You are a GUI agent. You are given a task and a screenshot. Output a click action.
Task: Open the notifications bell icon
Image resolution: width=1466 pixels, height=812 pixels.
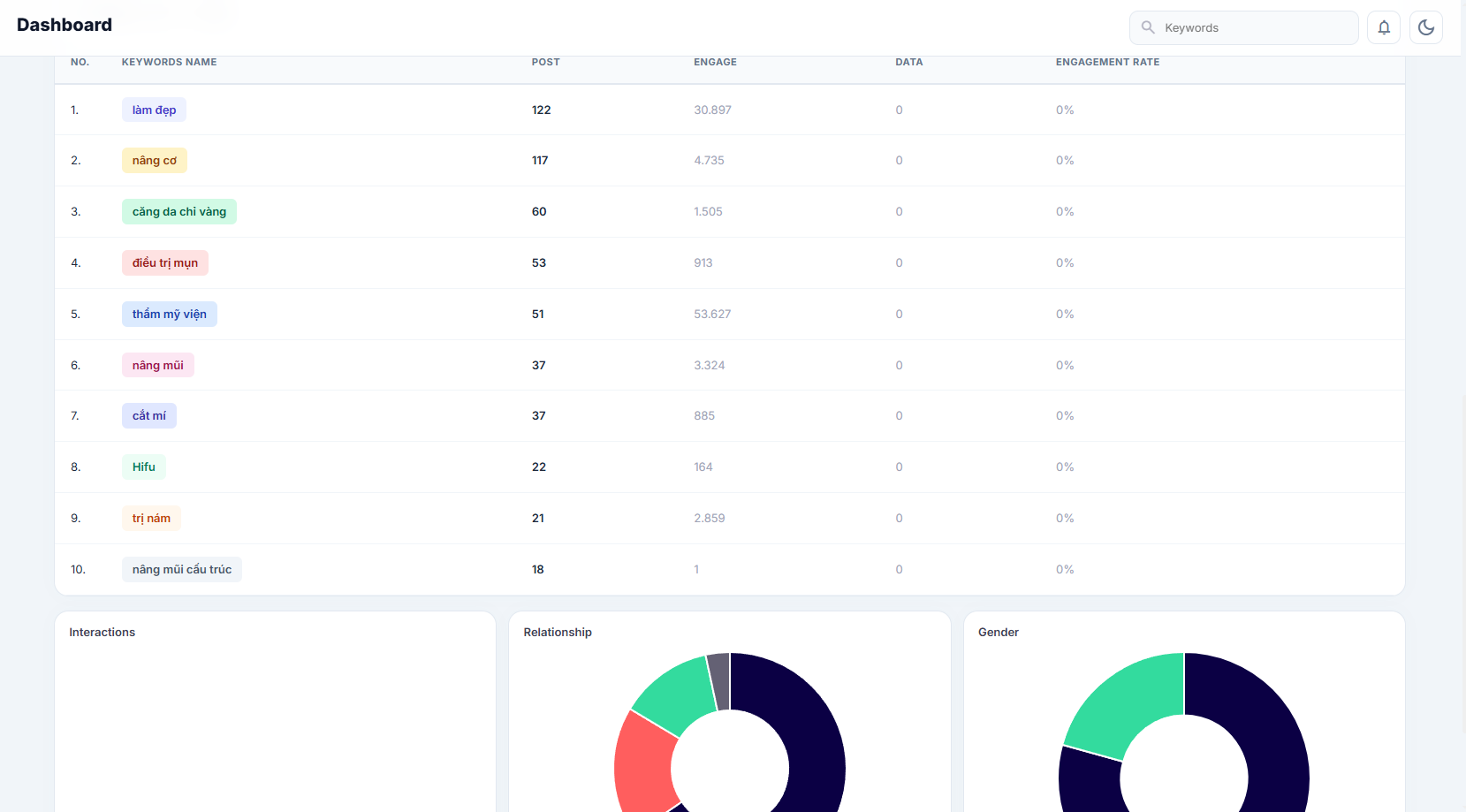point(1384,27)
